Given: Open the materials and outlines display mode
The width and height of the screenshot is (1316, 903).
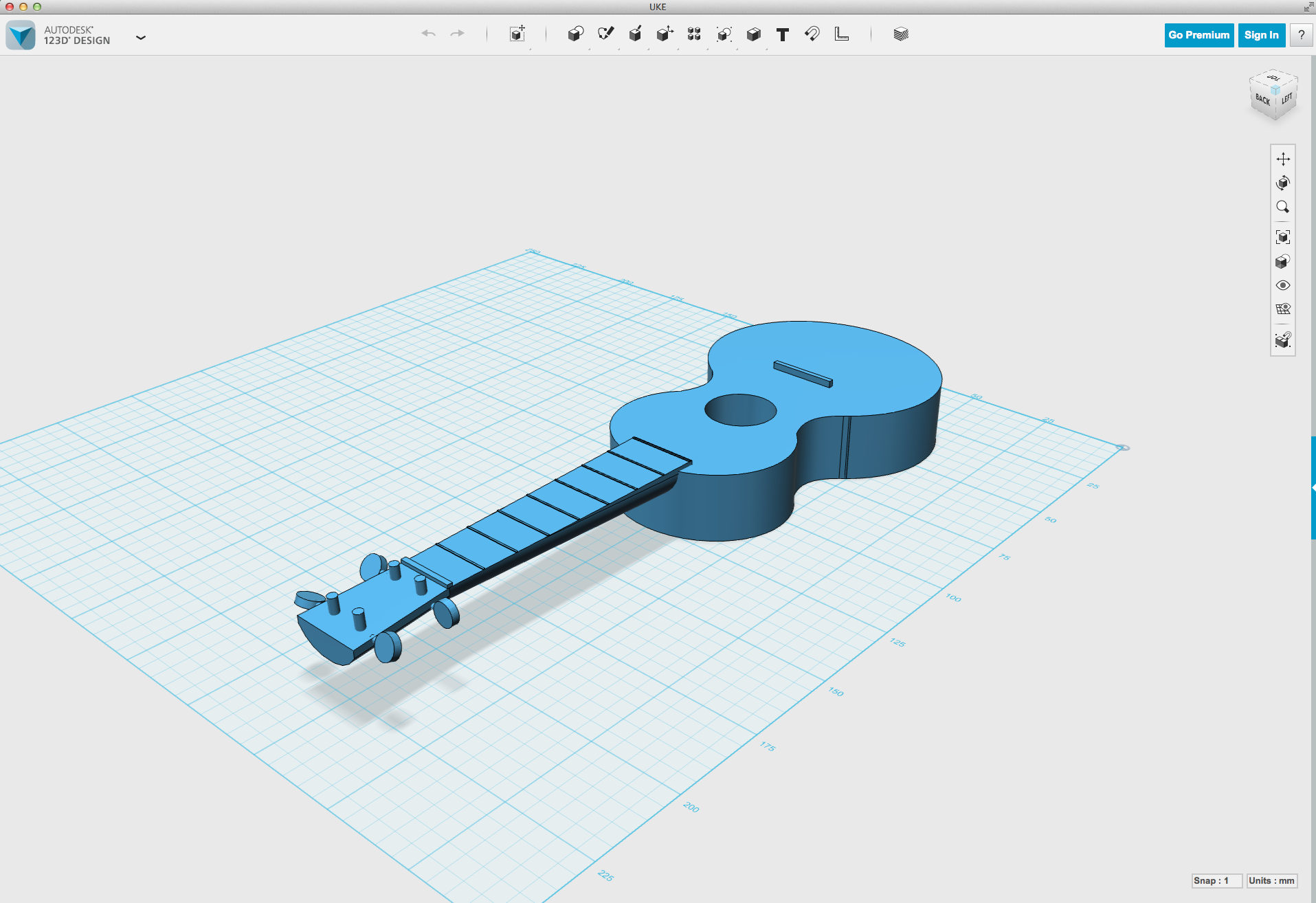Looking at the screenshot, I should pyautogui.click(x=1283, y=261).
